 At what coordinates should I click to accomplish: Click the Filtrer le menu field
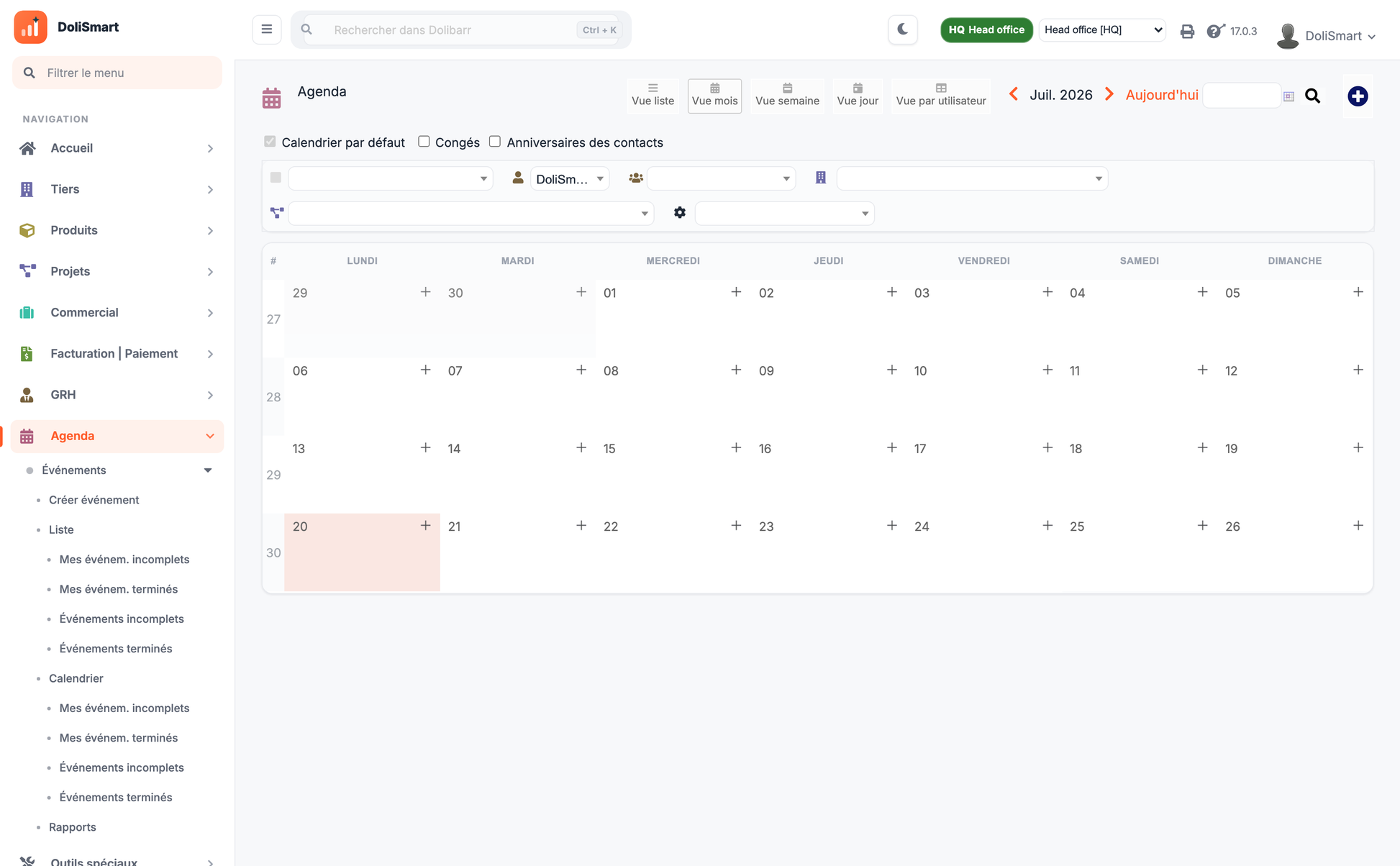pos(117,73)
